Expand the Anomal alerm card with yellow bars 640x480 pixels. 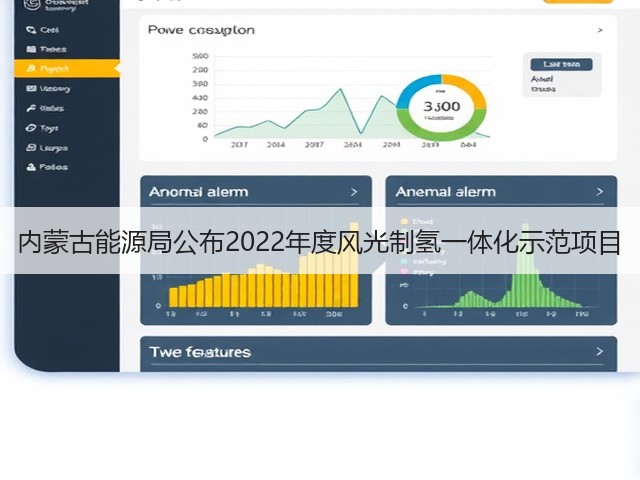tap(354, 192)
